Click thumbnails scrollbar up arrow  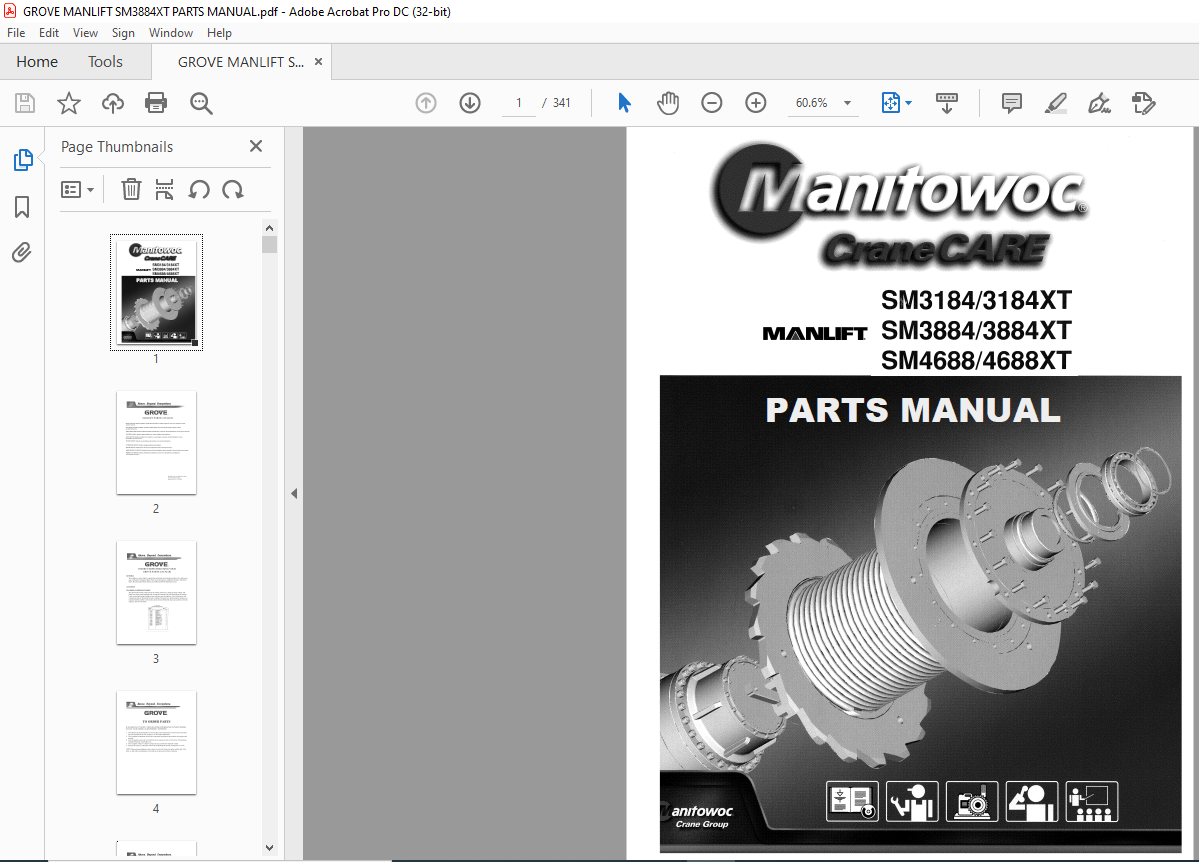[x=269, y=228]
